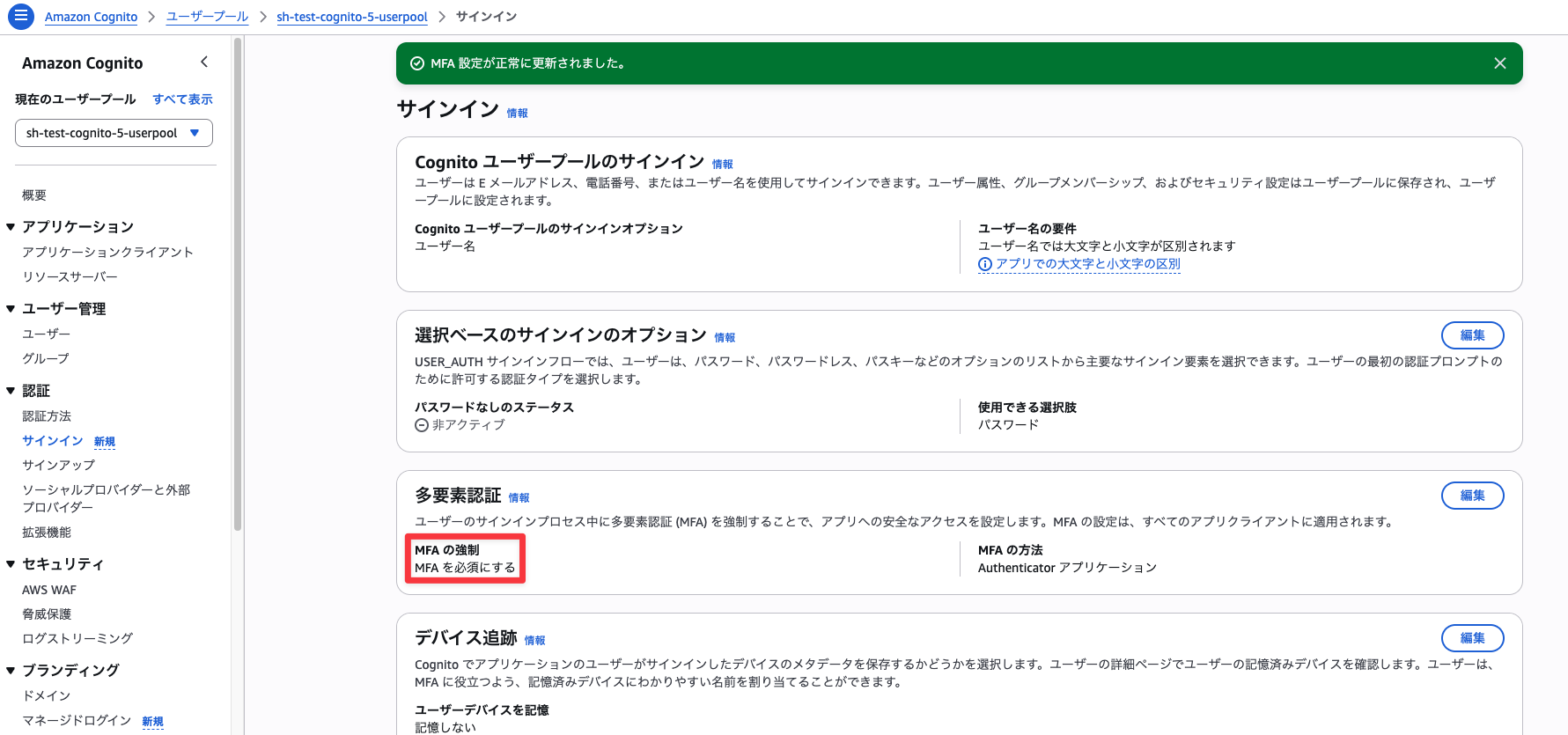Click 情報 link for Cognito ユーザープールのサインイン

722,165
